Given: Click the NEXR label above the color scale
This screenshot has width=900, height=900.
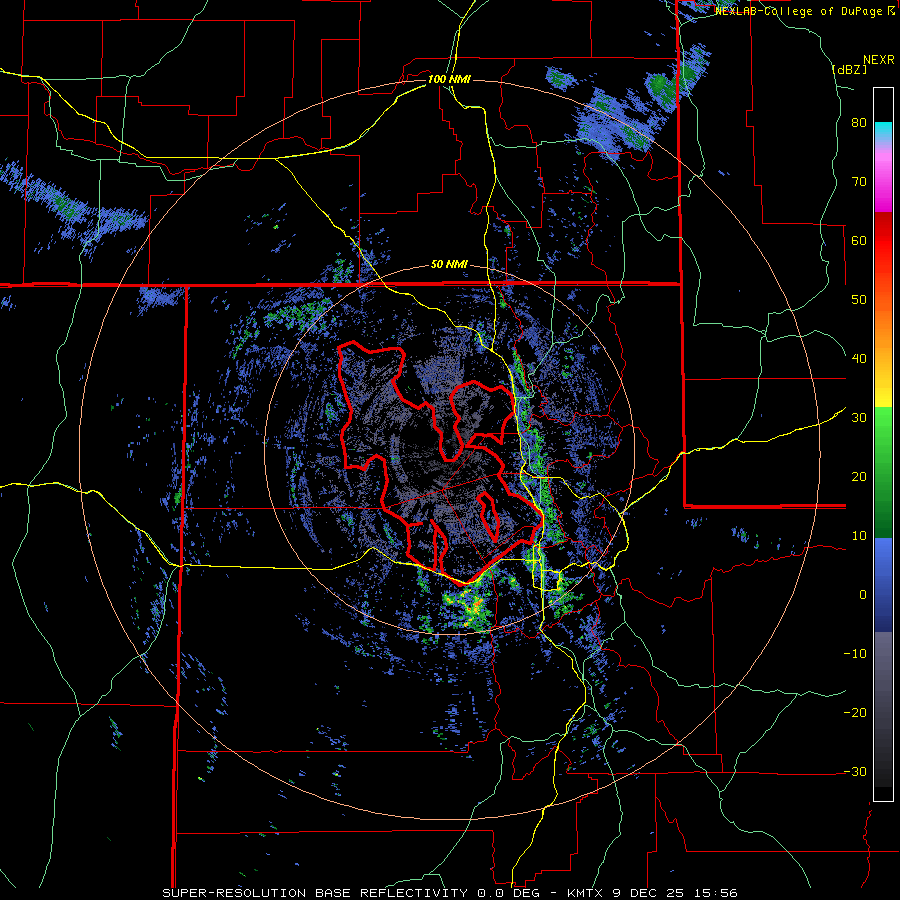Looking at the screenshot, I should click(879, 60).
